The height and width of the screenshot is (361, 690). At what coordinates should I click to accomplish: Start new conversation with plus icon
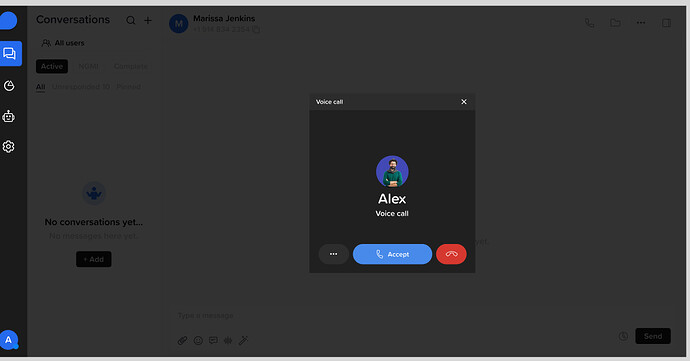(x=148, y=20)
